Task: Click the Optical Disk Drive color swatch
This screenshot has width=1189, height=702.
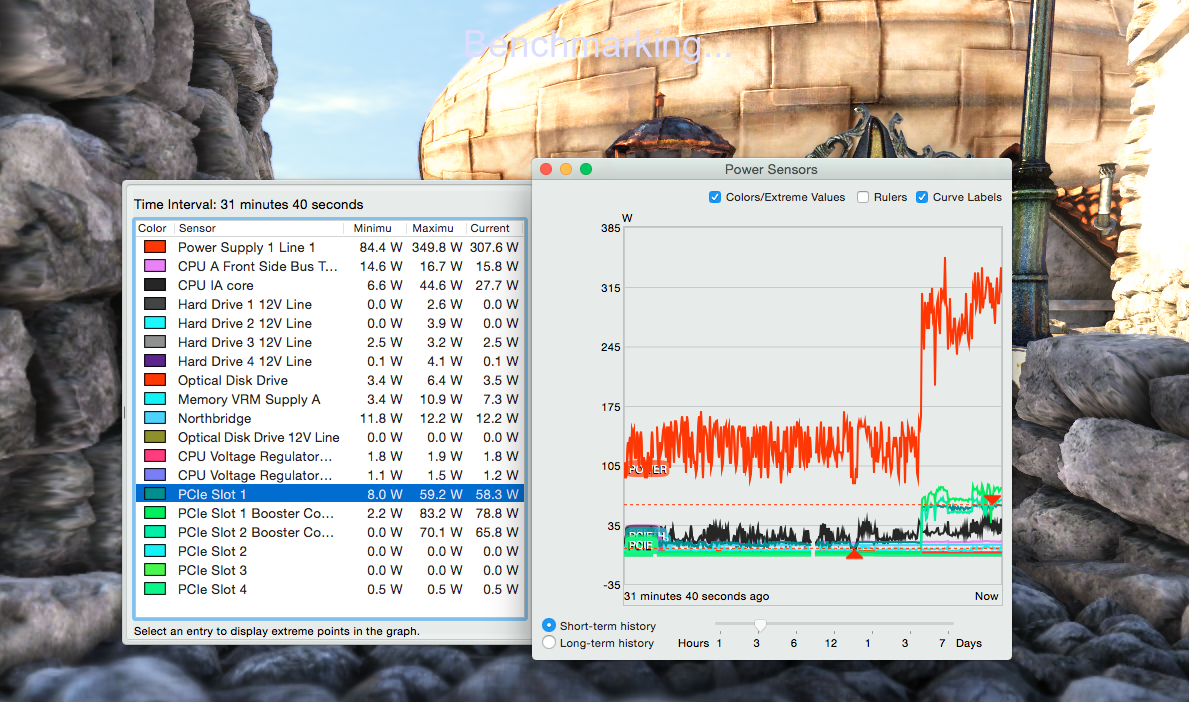Action: pos(155,379)
